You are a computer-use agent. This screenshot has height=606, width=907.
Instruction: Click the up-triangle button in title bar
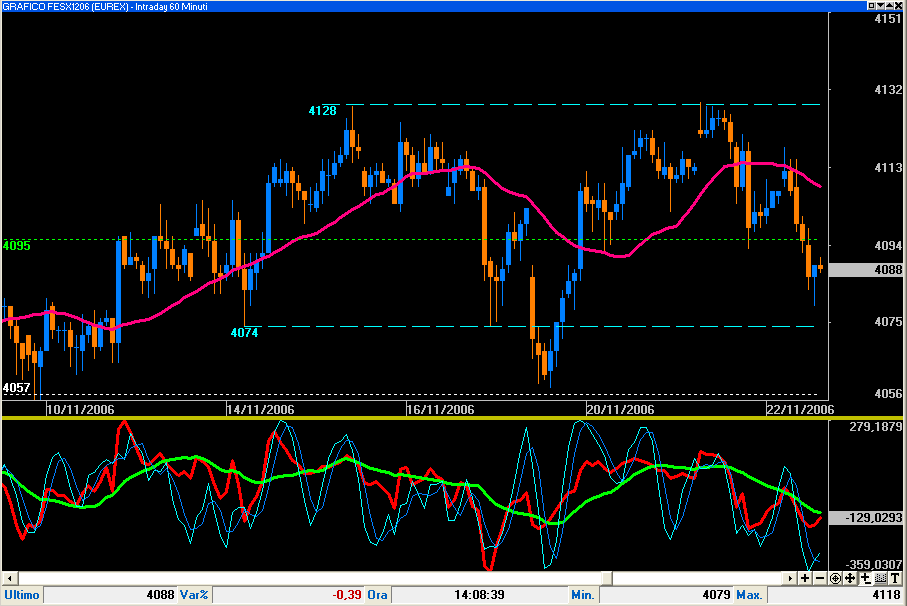pyautogui.click(x=890, y=6)
